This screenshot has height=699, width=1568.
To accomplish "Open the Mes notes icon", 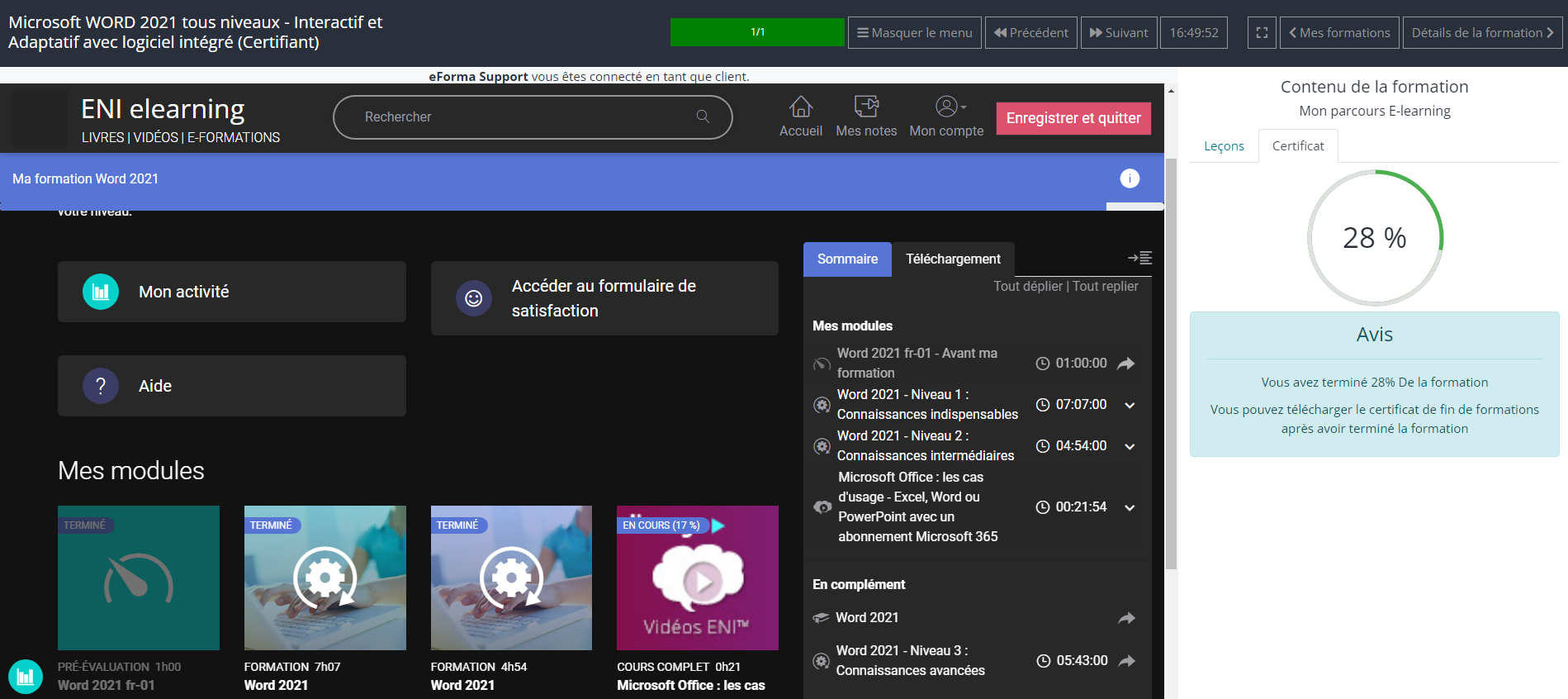I will [x=866, y=107].
